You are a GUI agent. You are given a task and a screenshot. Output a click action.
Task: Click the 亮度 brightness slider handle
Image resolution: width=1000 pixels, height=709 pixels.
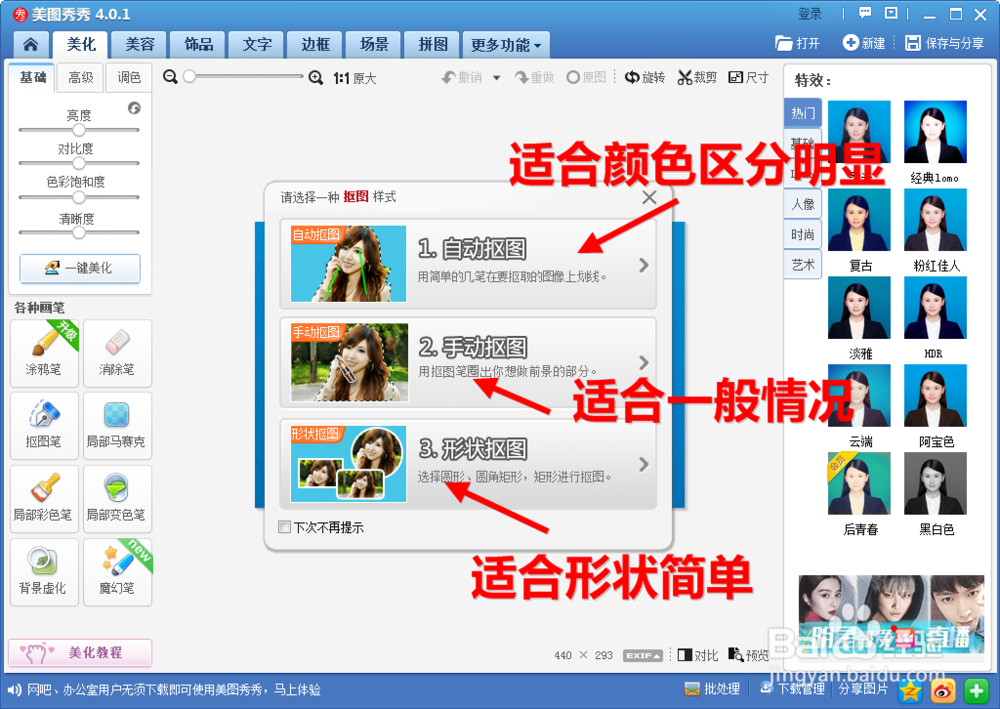78,129
